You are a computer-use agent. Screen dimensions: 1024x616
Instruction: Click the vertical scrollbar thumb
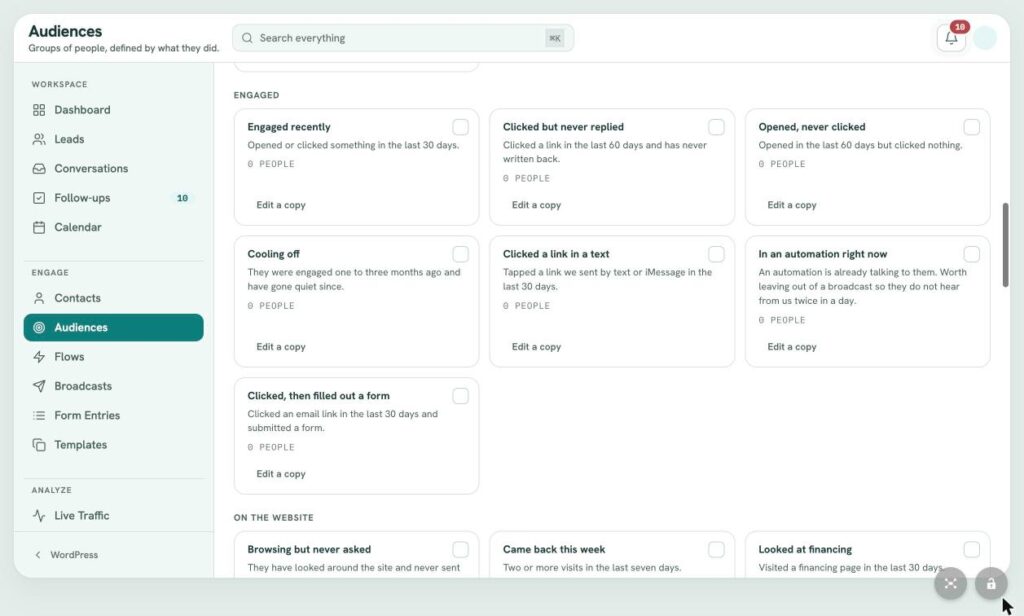(1006, 245)
